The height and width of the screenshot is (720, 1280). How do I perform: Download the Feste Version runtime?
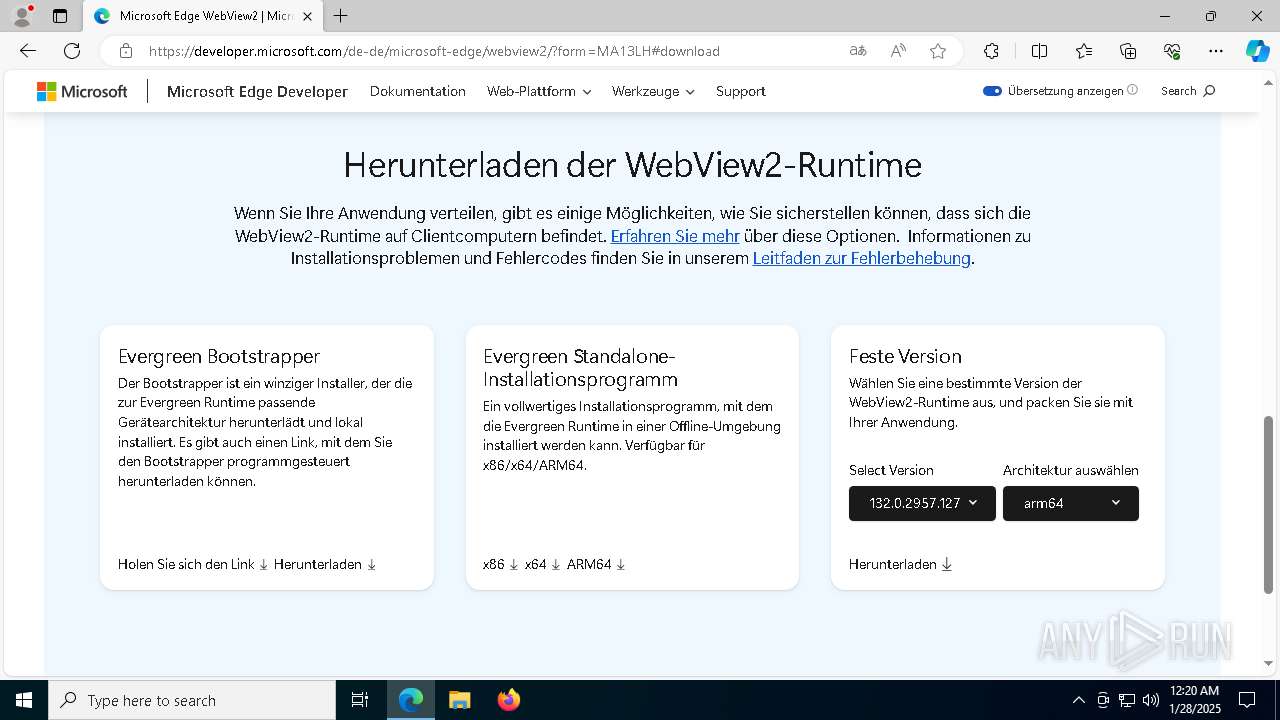click(x=901, y=564)
